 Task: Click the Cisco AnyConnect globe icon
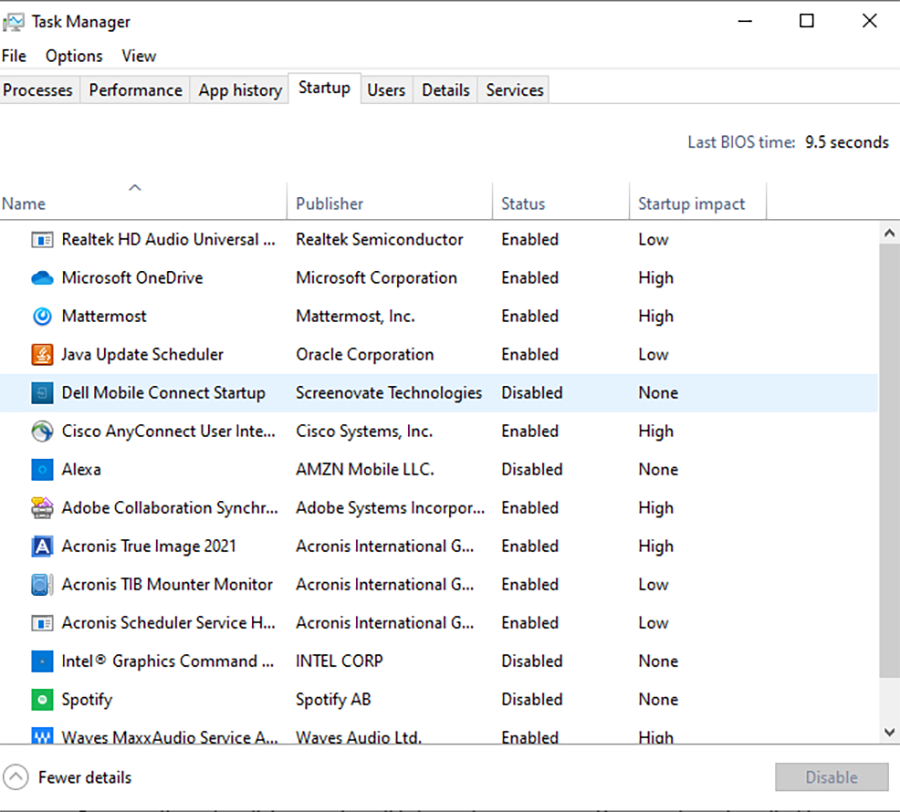(42, 432)
